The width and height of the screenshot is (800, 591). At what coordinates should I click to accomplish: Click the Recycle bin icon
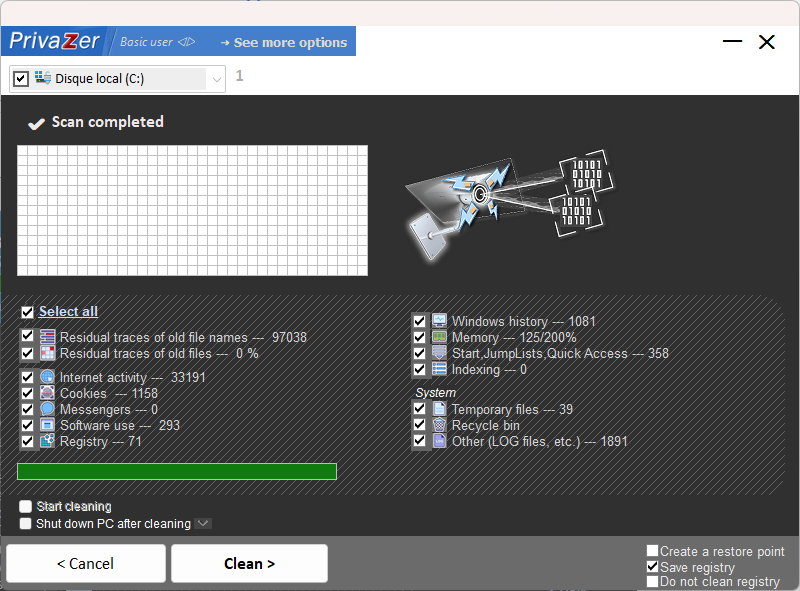tap(439, 425)
